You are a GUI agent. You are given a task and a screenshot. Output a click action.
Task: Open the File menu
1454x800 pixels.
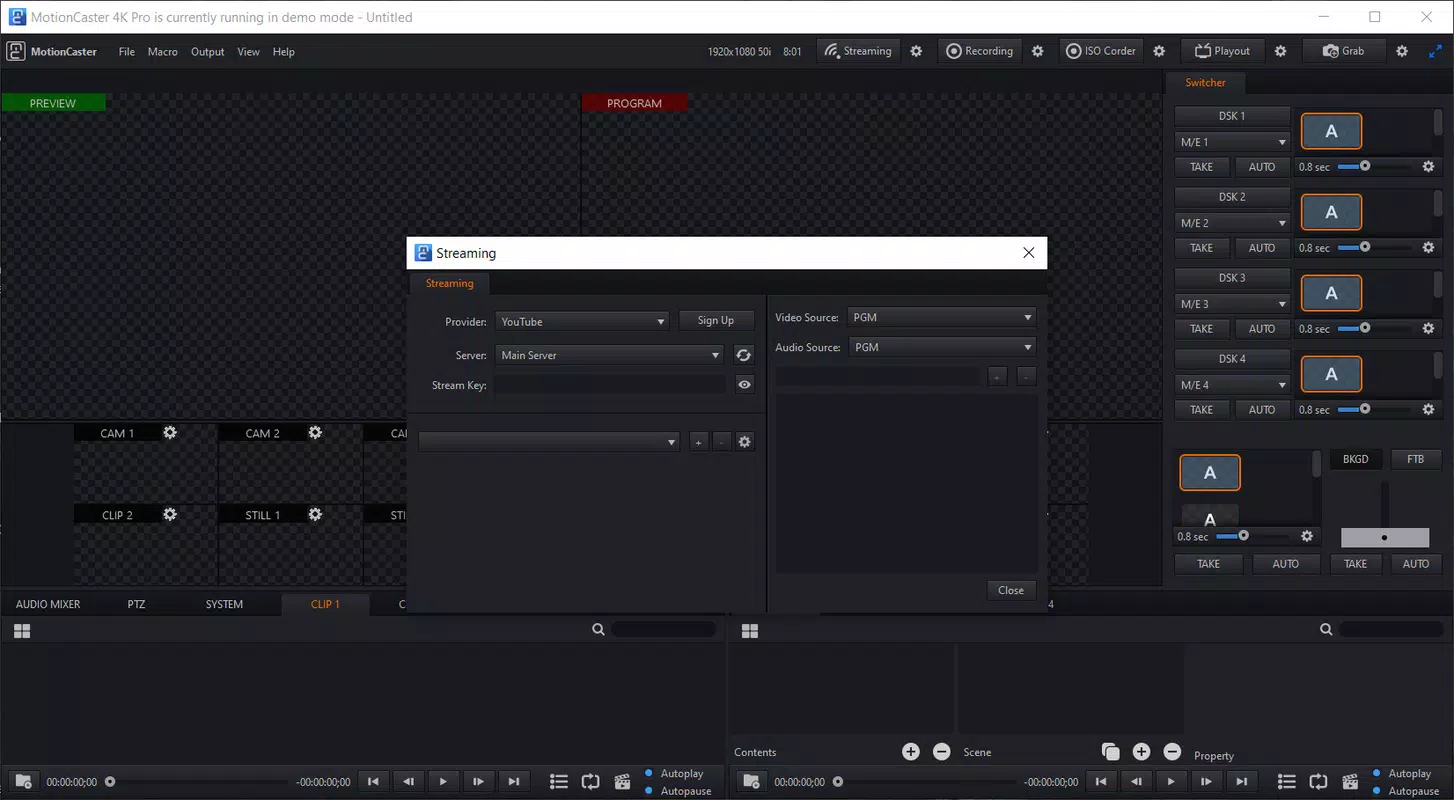127,52
